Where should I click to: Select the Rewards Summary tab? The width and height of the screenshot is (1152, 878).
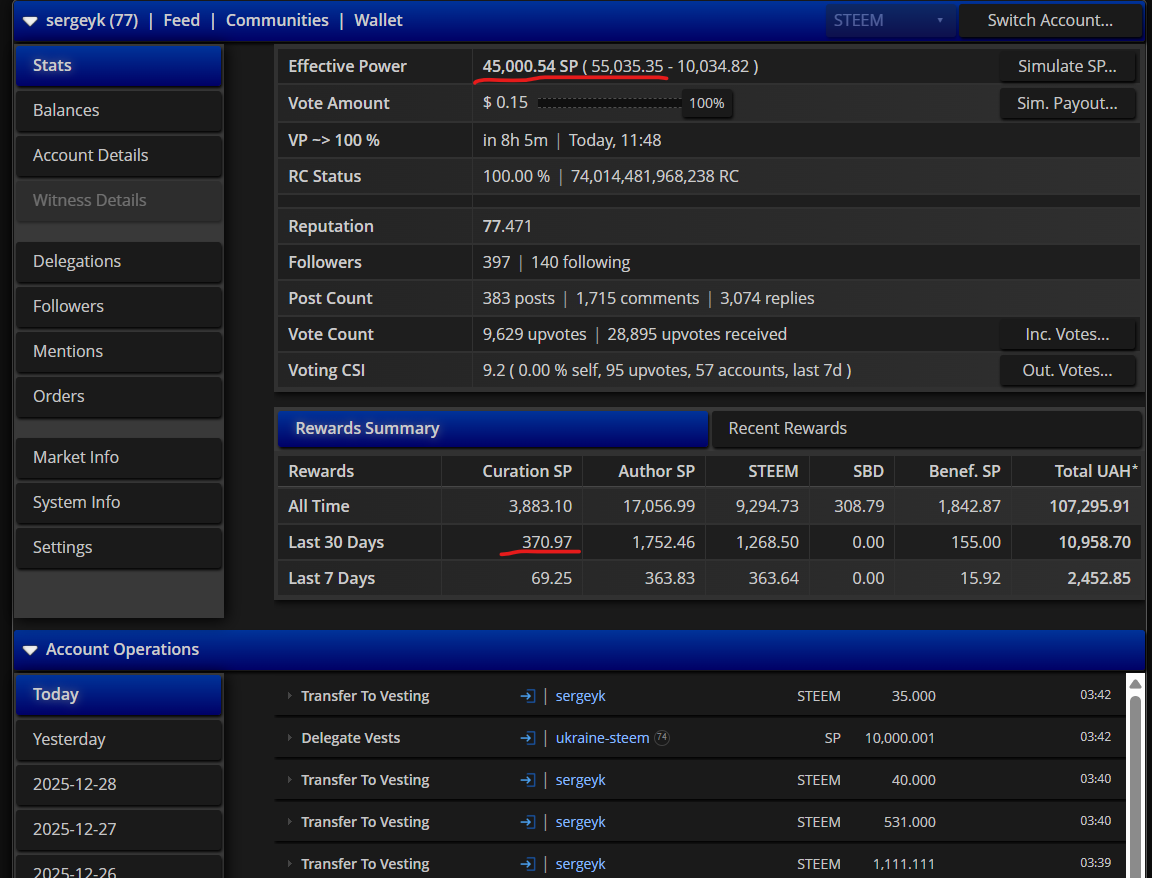(x=492, y=428)
